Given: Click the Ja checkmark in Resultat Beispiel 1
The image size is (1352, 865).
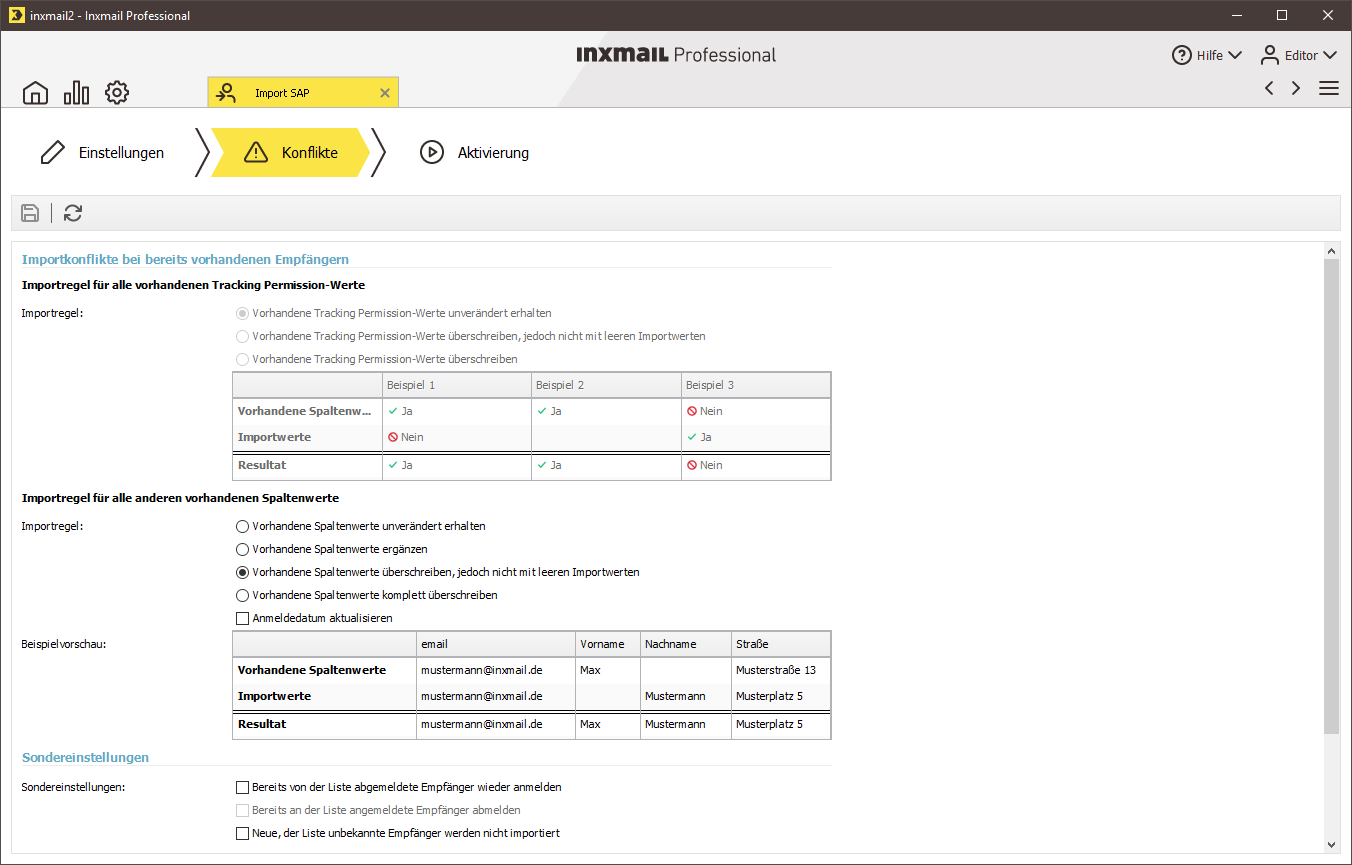Looking at the screenshot, I should pyautogui.click(x=393, y=465).
